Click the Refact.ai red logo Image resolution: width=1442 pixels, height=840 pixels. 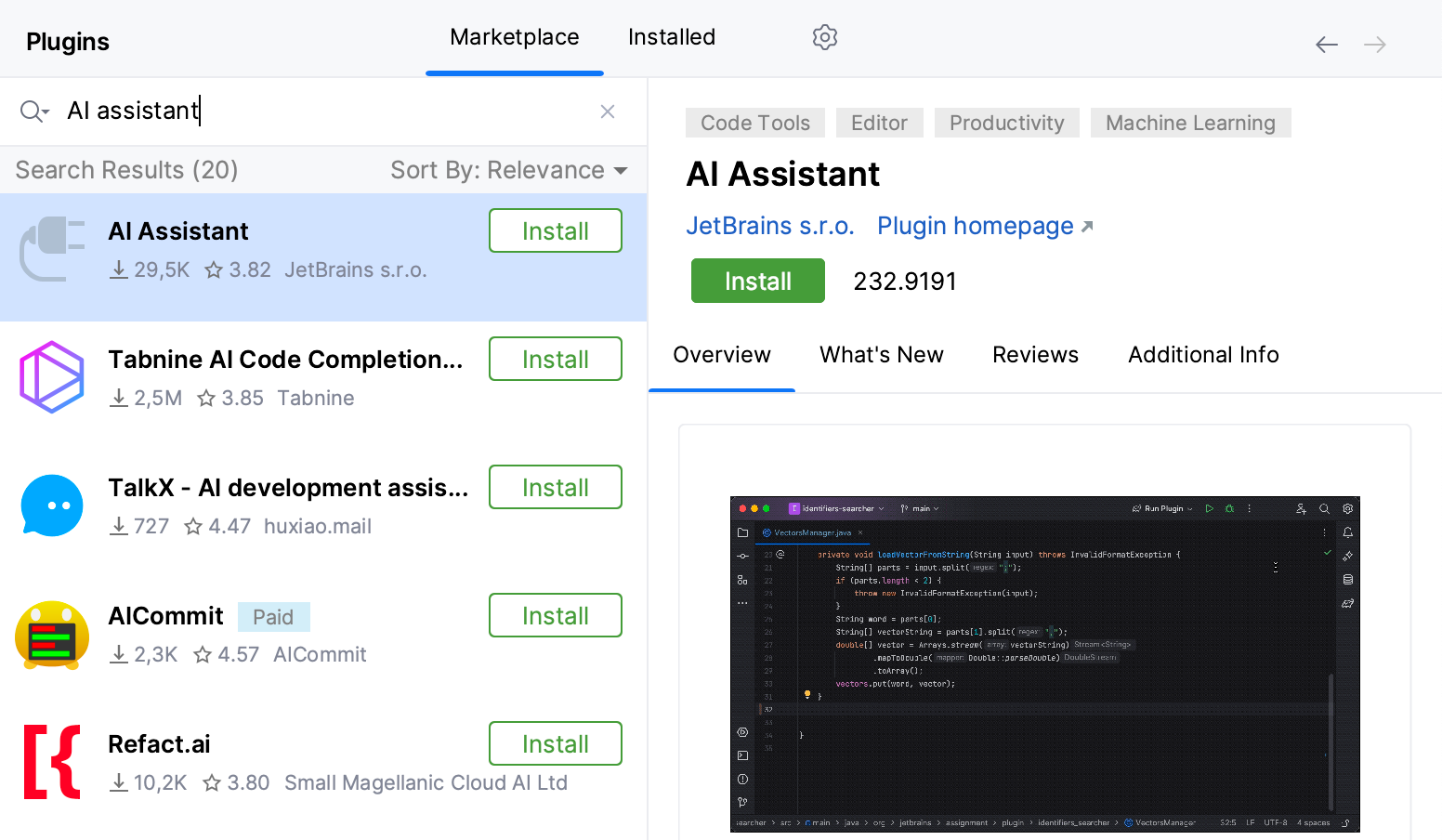52,761
